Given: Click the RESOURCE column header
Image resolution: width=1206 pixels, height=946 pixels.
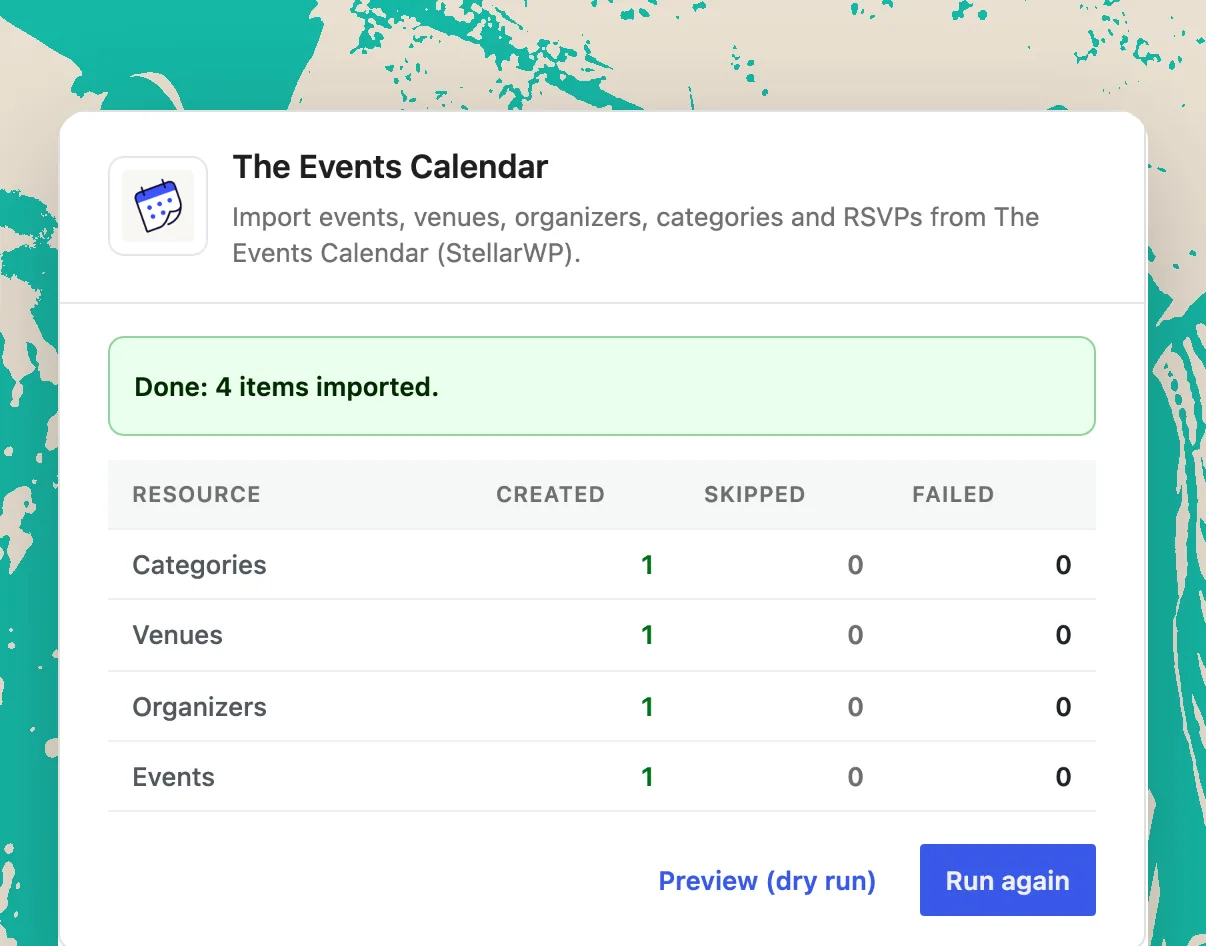Looking at the screenshot, I should coord(197,494).
